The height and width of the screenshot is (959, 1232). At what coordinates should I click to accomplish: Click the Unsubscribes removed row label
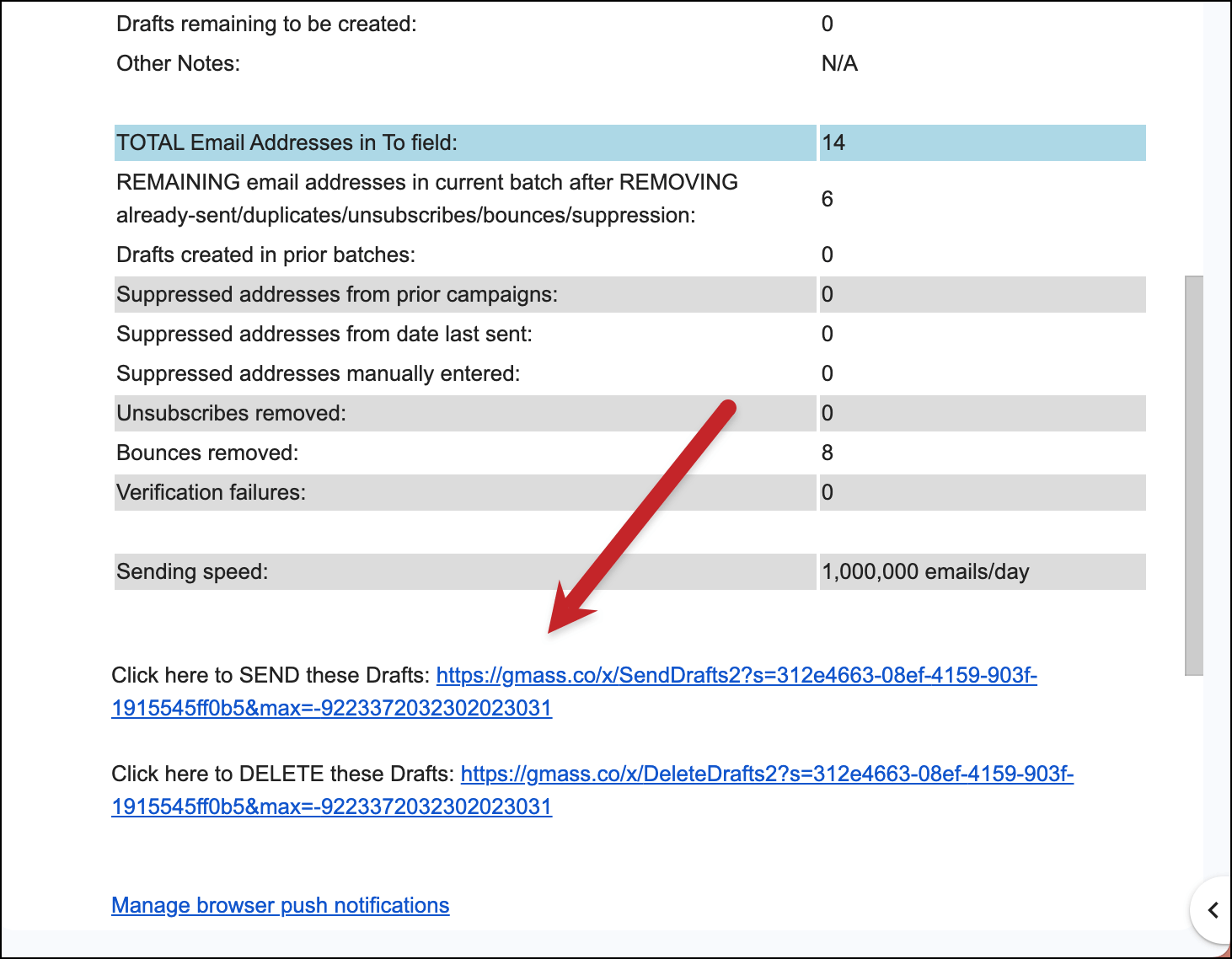pyautogui.click(x=231, y=413)
